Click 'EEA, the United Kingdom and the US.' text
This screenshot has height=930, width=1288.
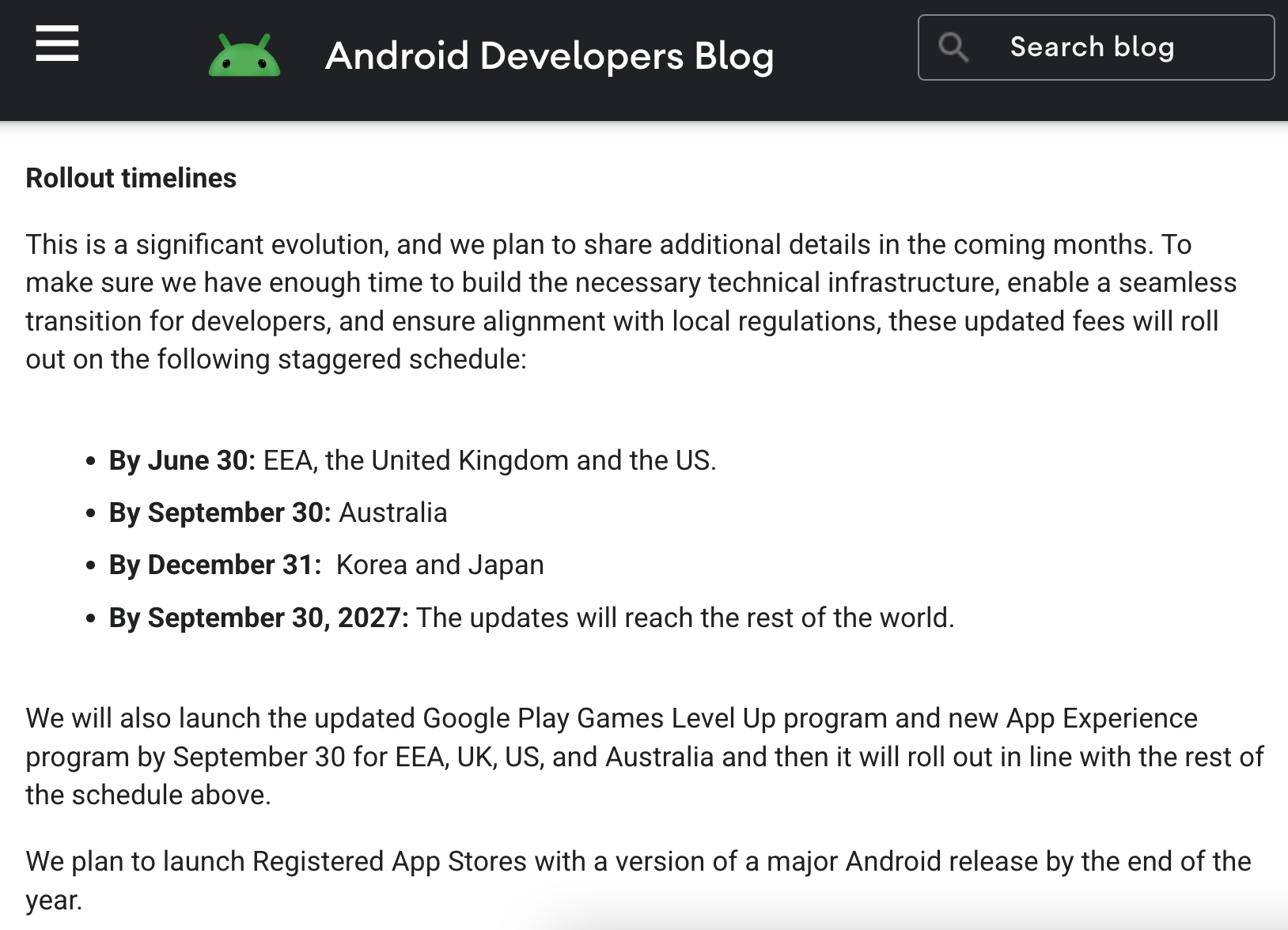[x=490, y=460]
